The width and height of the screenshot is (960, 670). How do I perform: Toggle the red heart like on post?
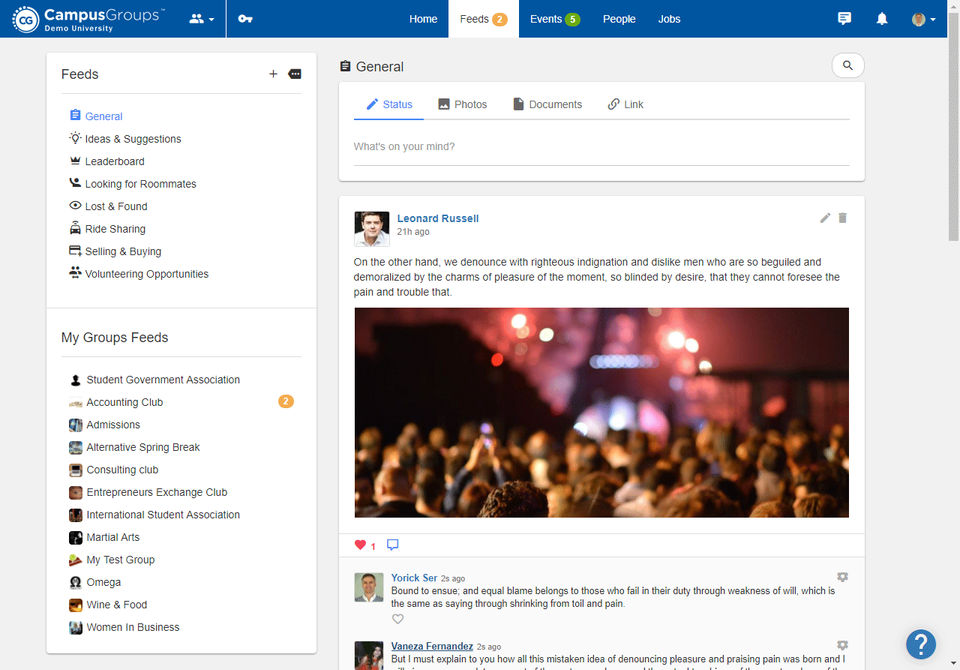point(360,544)
